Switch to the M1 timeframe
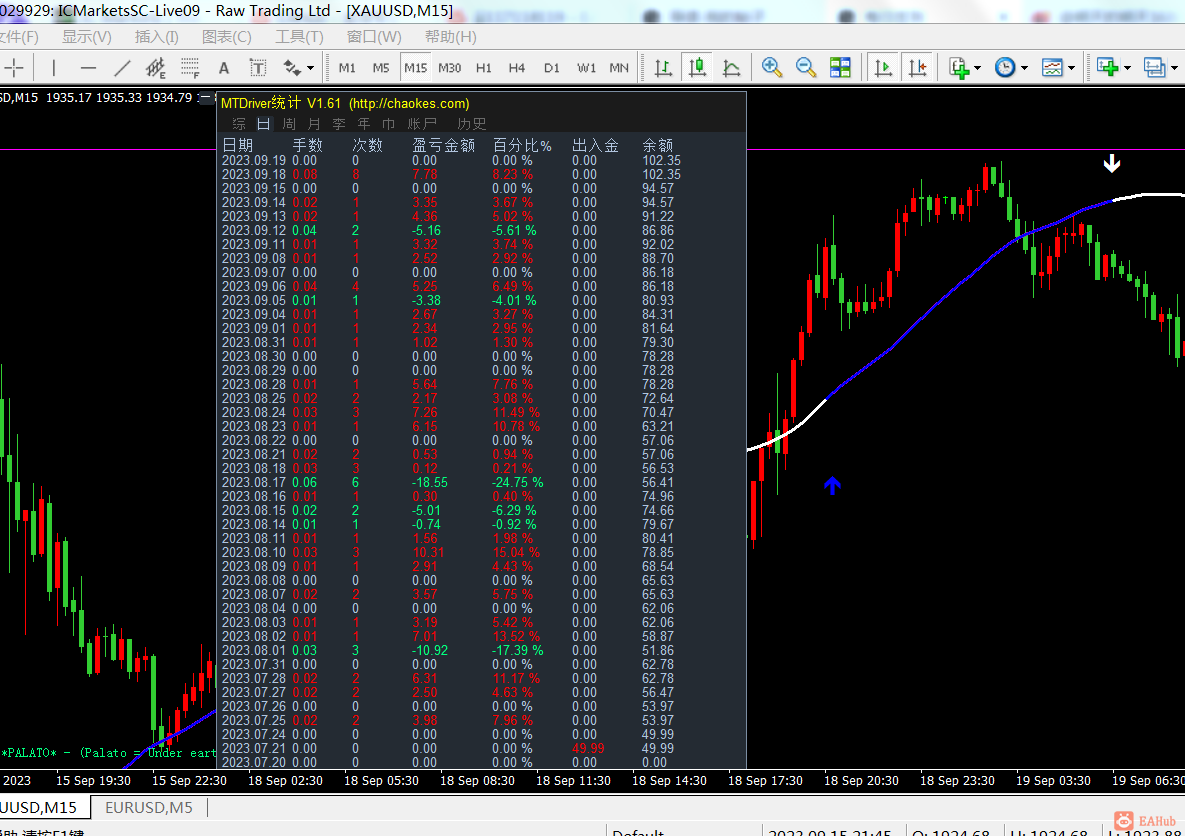Image resolution: width=1185 pixels, height=836 pixels. (347, 68)
